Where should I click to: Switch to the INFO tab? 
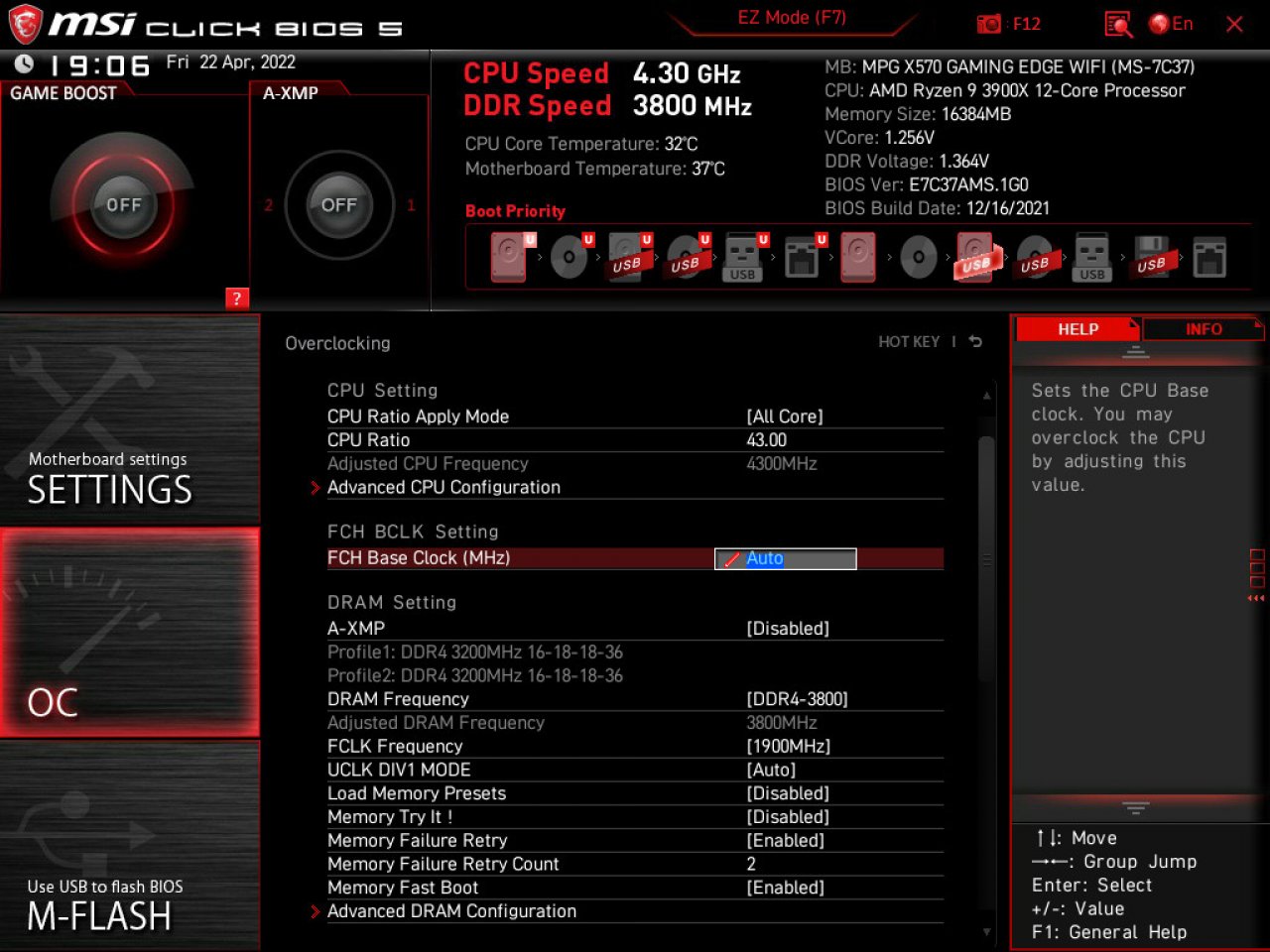point(1204,329)
